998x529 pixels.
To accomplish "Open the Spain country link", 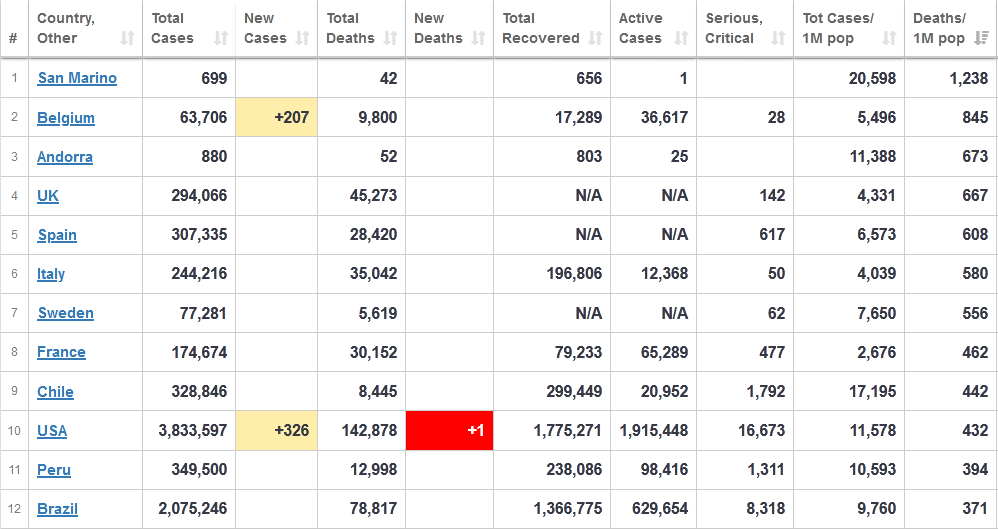I will pyautogui.click(x=57, y=235).
